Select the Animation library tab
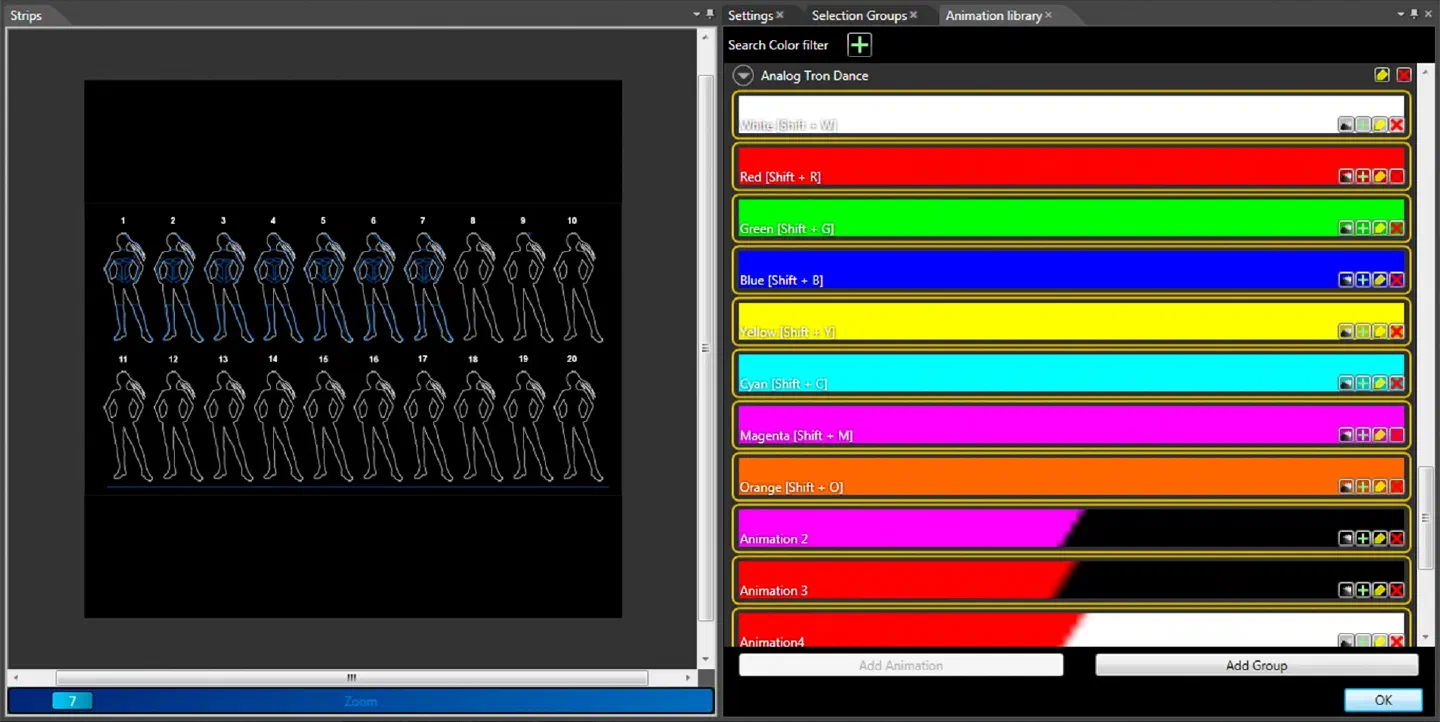 [x=993, y=15]
